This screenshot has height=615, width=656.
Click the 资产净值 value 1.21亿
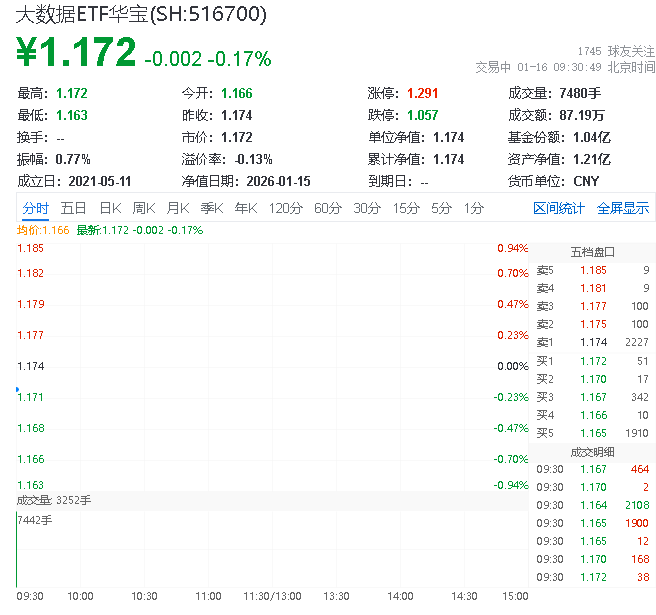click(592, 159)
